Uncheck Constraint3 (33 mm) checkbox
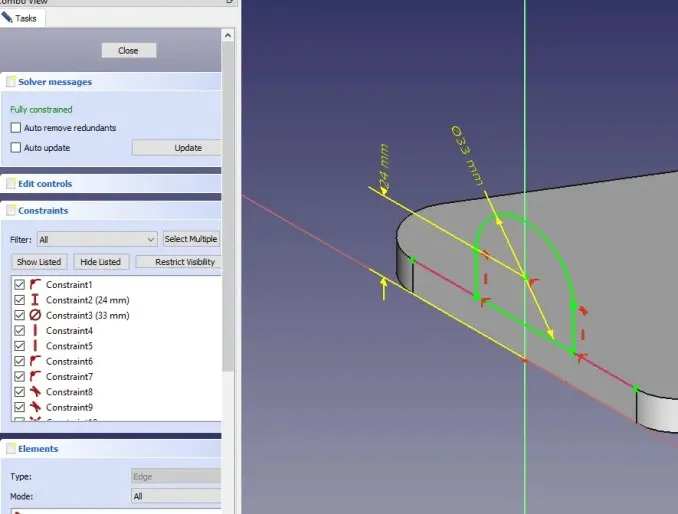 click(19, 315)
